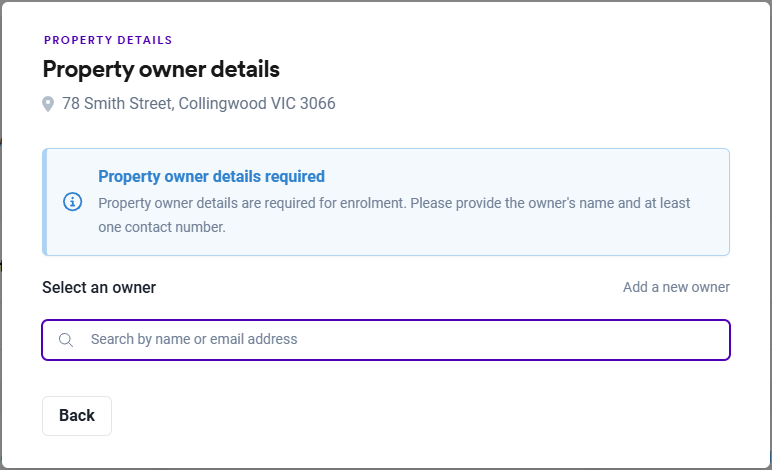Click the magnifying glass search icon
This screenshot has width=772, height=470.
[66, 340]
